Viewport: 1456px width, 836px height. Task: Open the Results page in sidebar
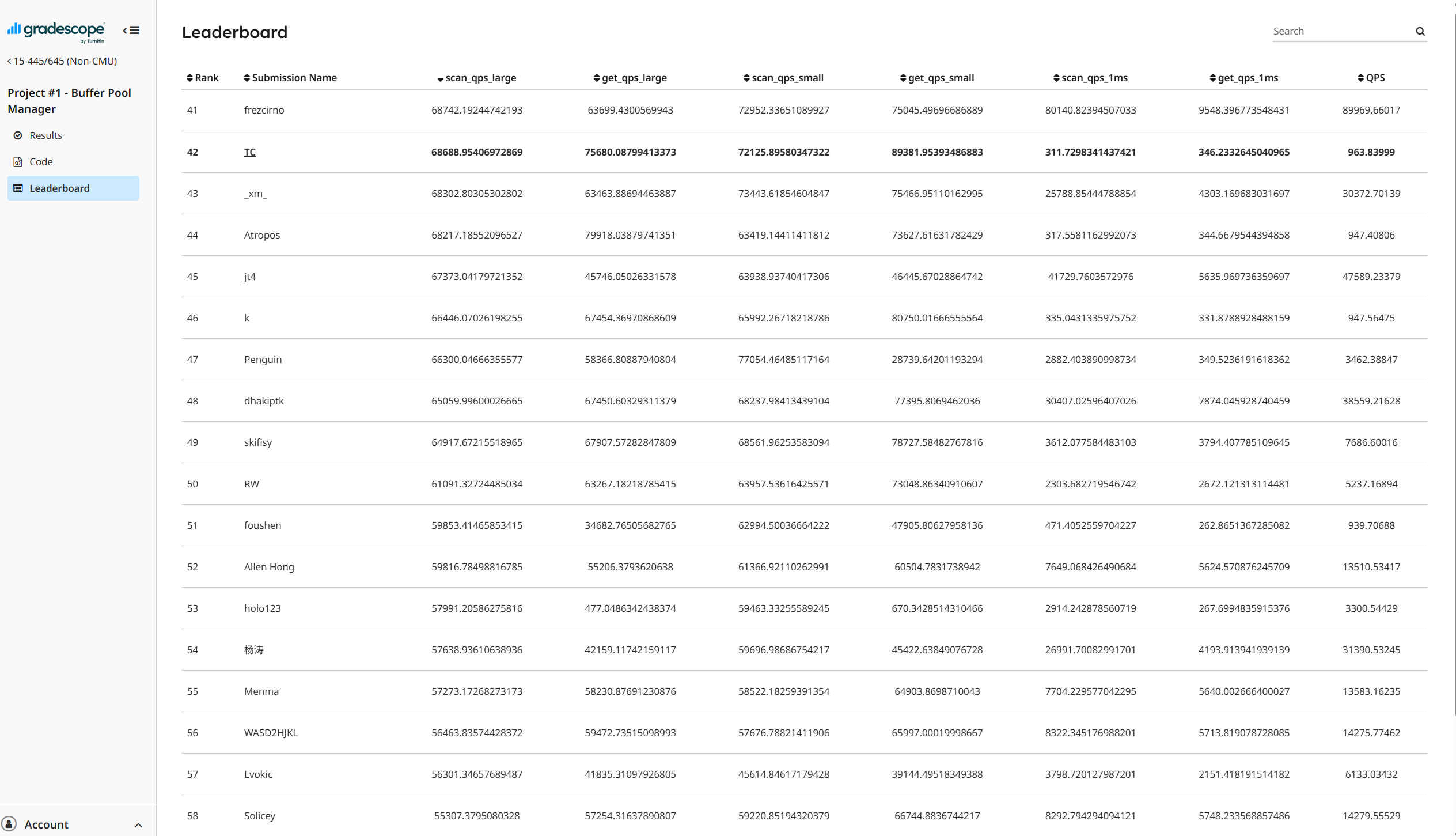point(45,135)
